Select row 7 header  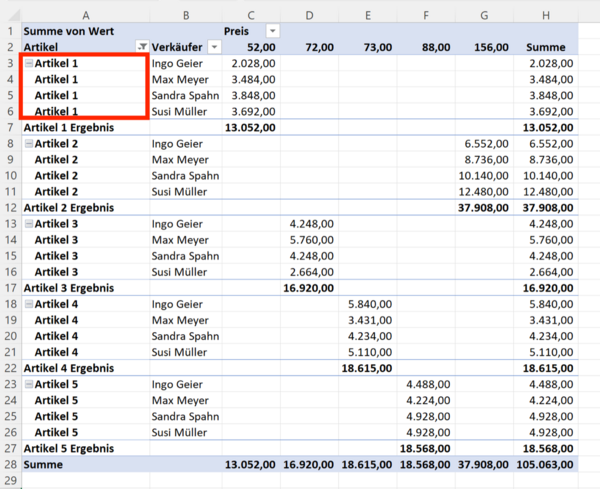click(x=10, y=127)
